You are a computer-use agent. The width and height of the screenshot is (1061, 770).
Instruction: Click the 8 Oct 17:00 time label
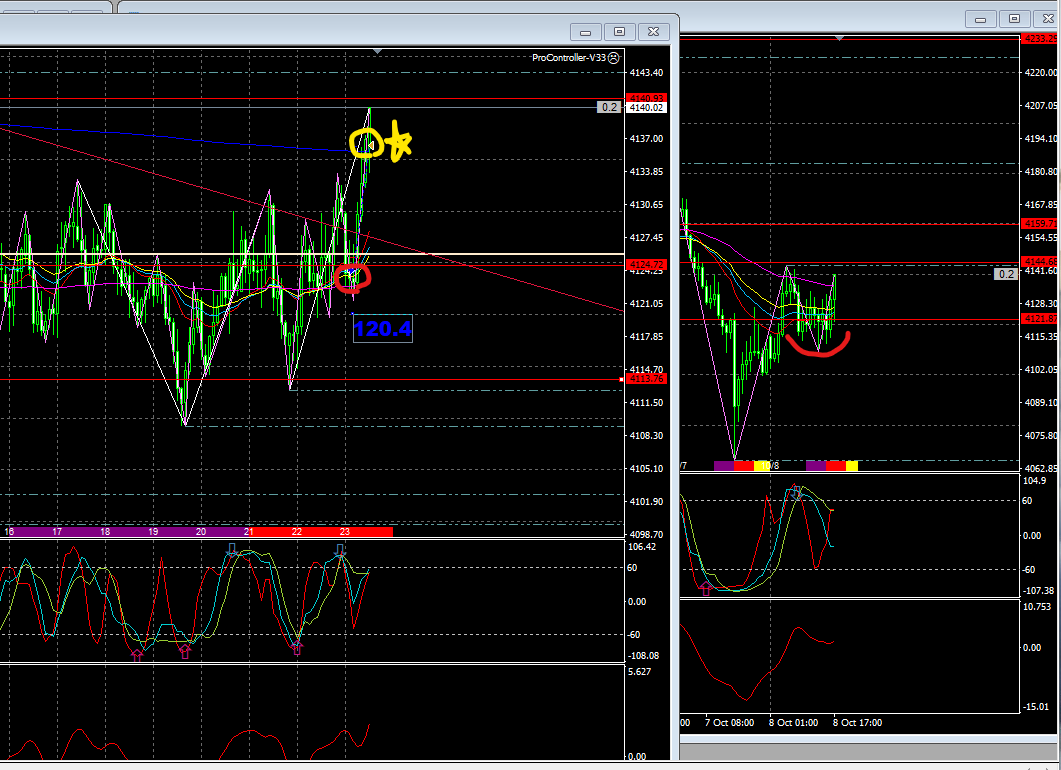[x=857, y=723]
